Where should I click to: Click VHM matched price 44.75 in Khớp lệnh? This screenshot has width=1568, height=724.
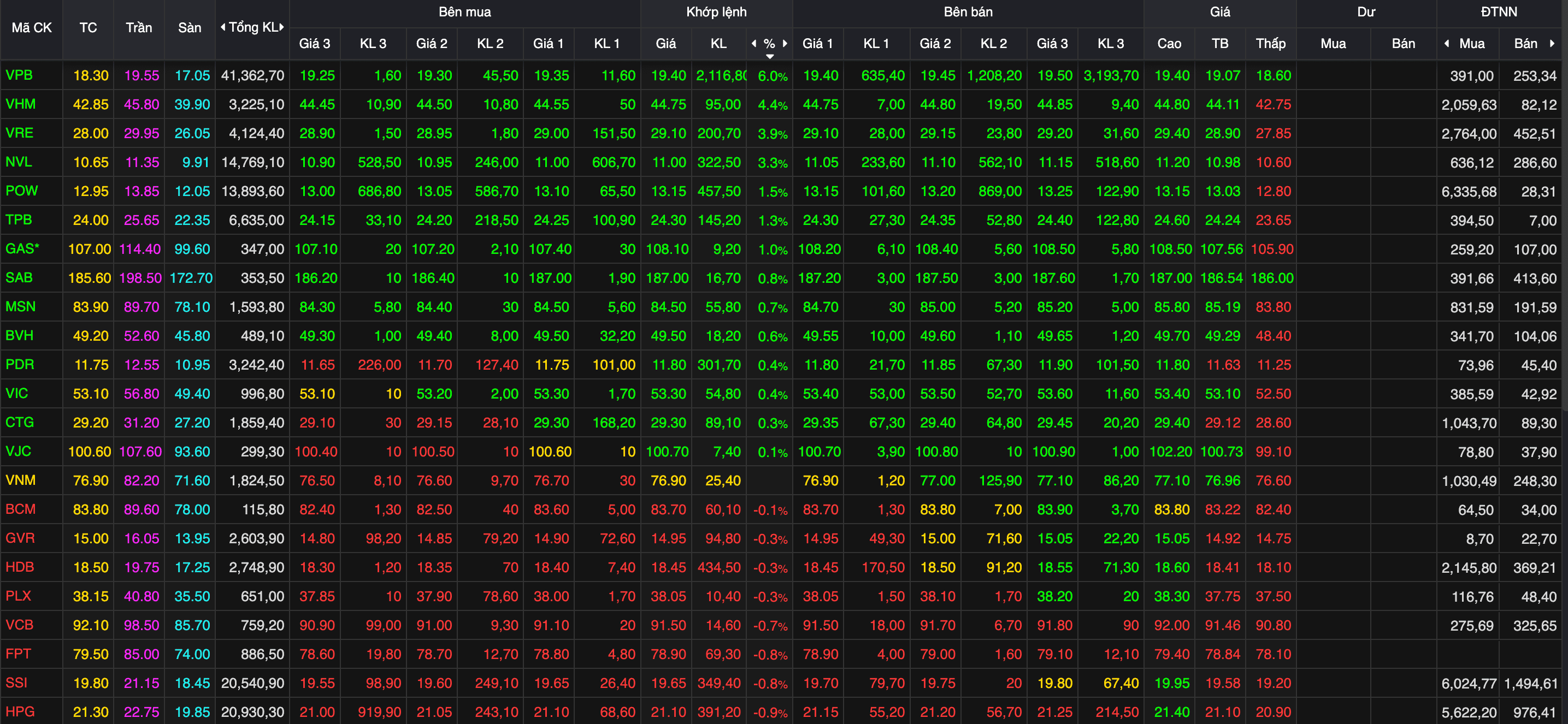click(x=668, y=105)
